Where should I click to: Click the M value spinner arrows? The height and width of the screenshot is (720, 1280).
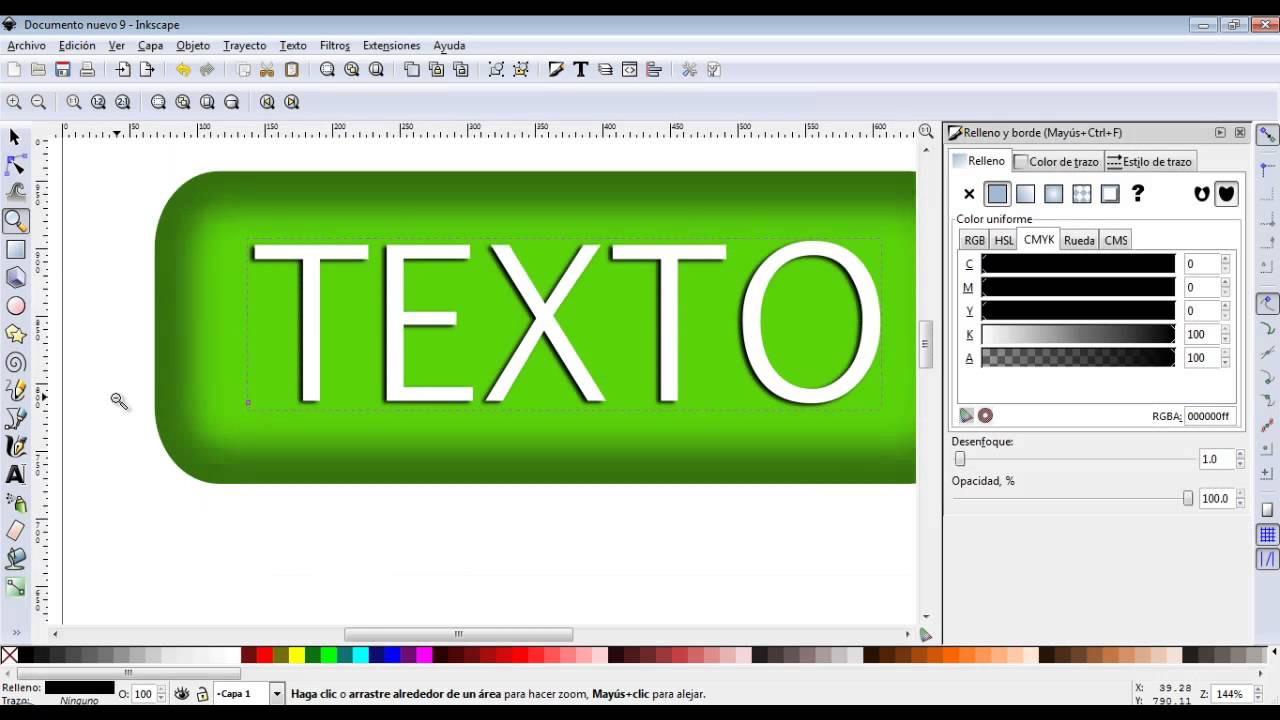pos(1225,287)
